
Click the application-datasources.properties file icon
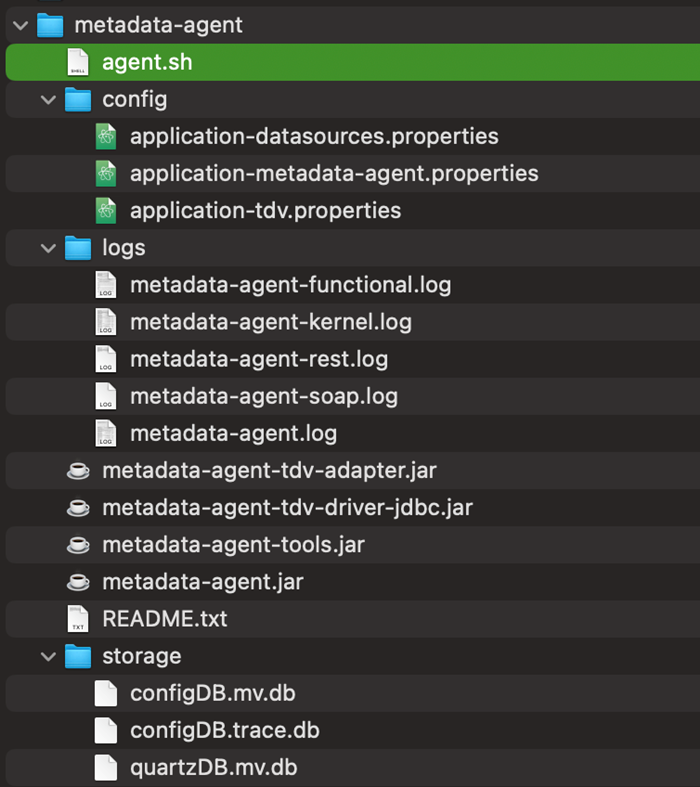tap(106, 137)
